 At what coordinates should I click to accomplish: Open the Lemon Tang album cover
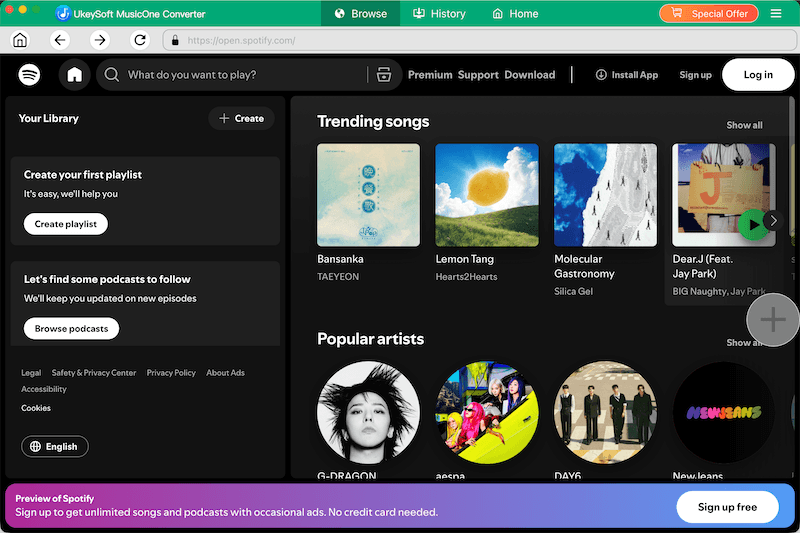[487, 195]
